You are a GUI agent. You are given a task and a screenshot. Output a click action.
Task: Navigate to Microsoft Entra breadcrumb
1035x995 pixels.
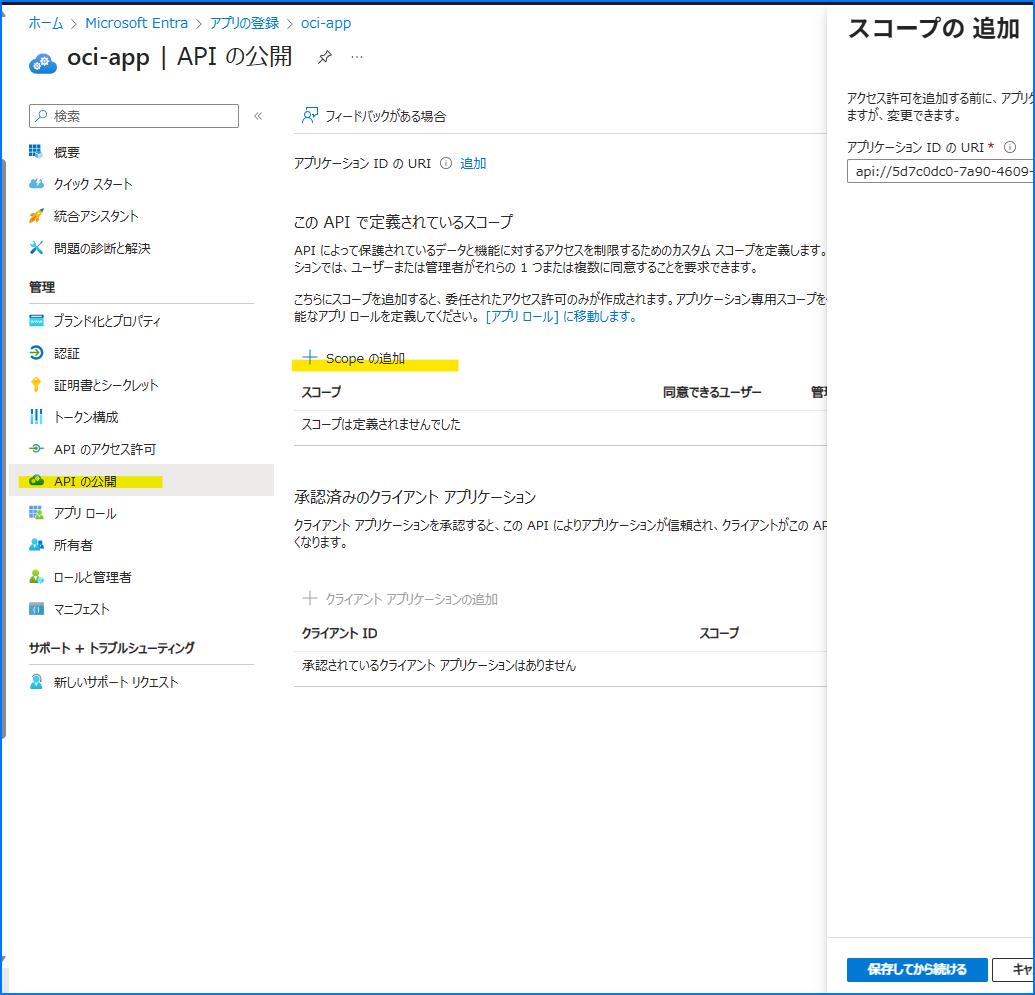click(x=137, y=23)
